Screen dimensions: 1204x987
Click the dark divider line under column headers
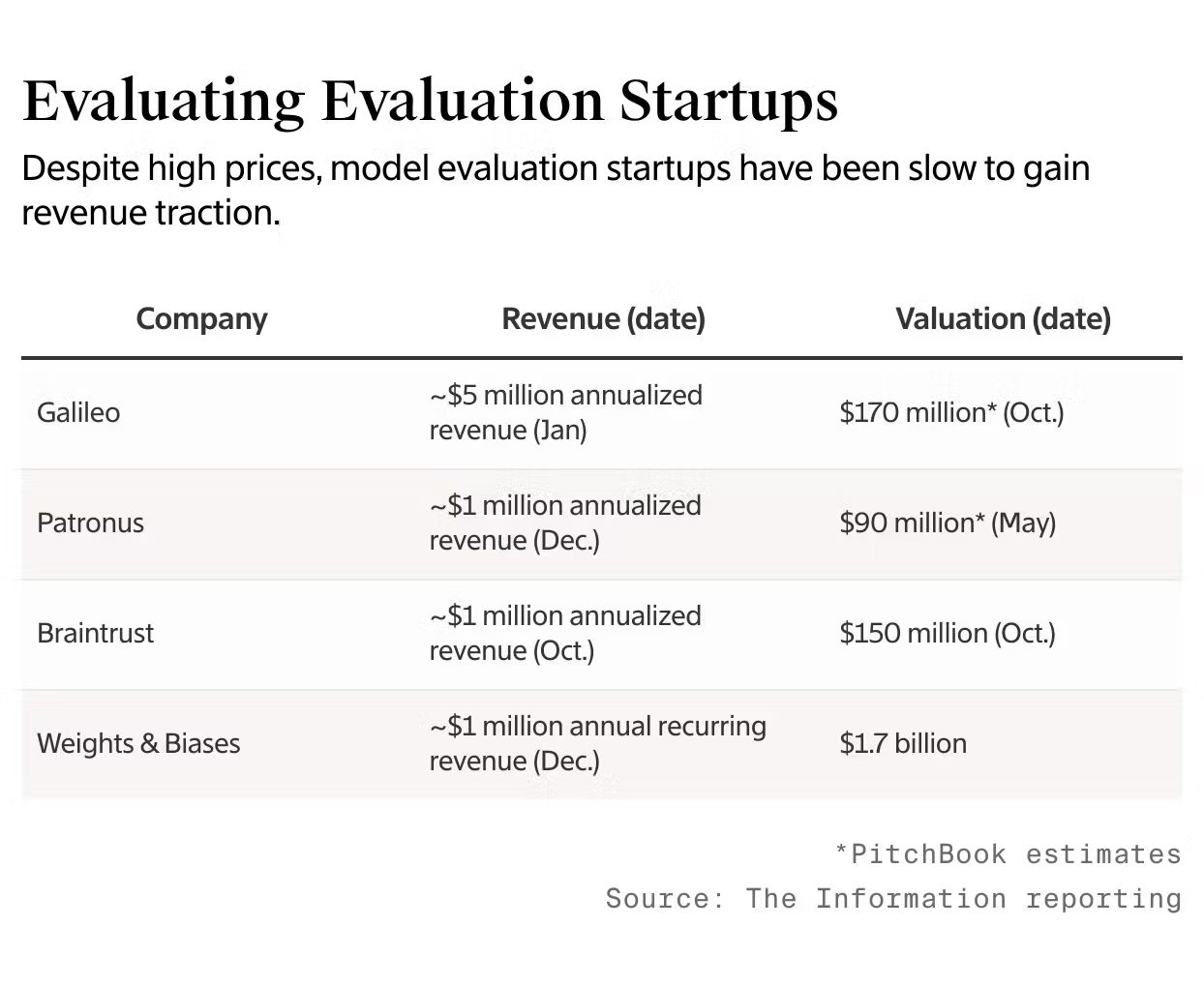click(601, 358)
